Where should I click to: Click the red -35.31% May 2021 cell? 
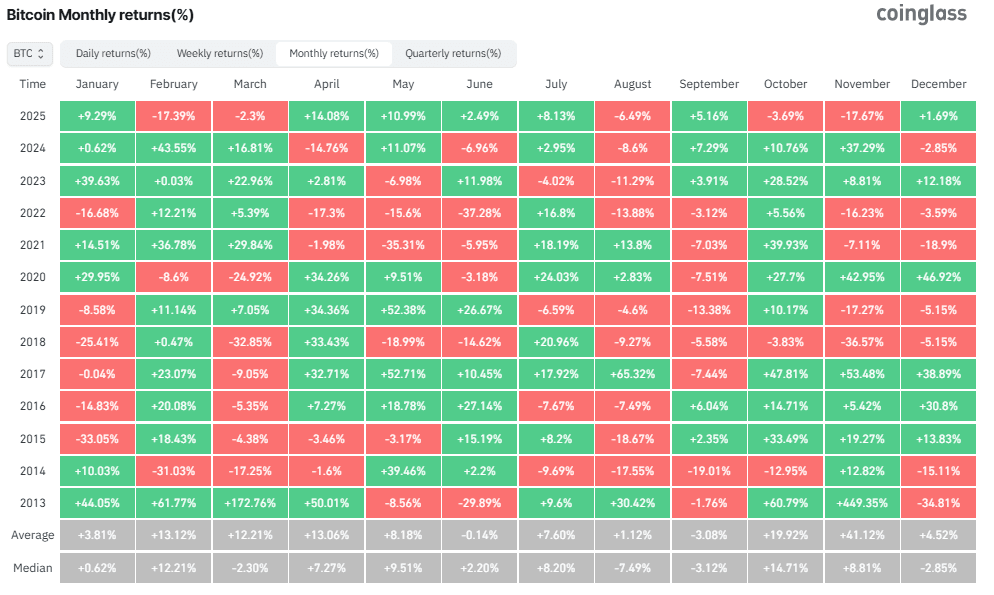tap(403, 244)
